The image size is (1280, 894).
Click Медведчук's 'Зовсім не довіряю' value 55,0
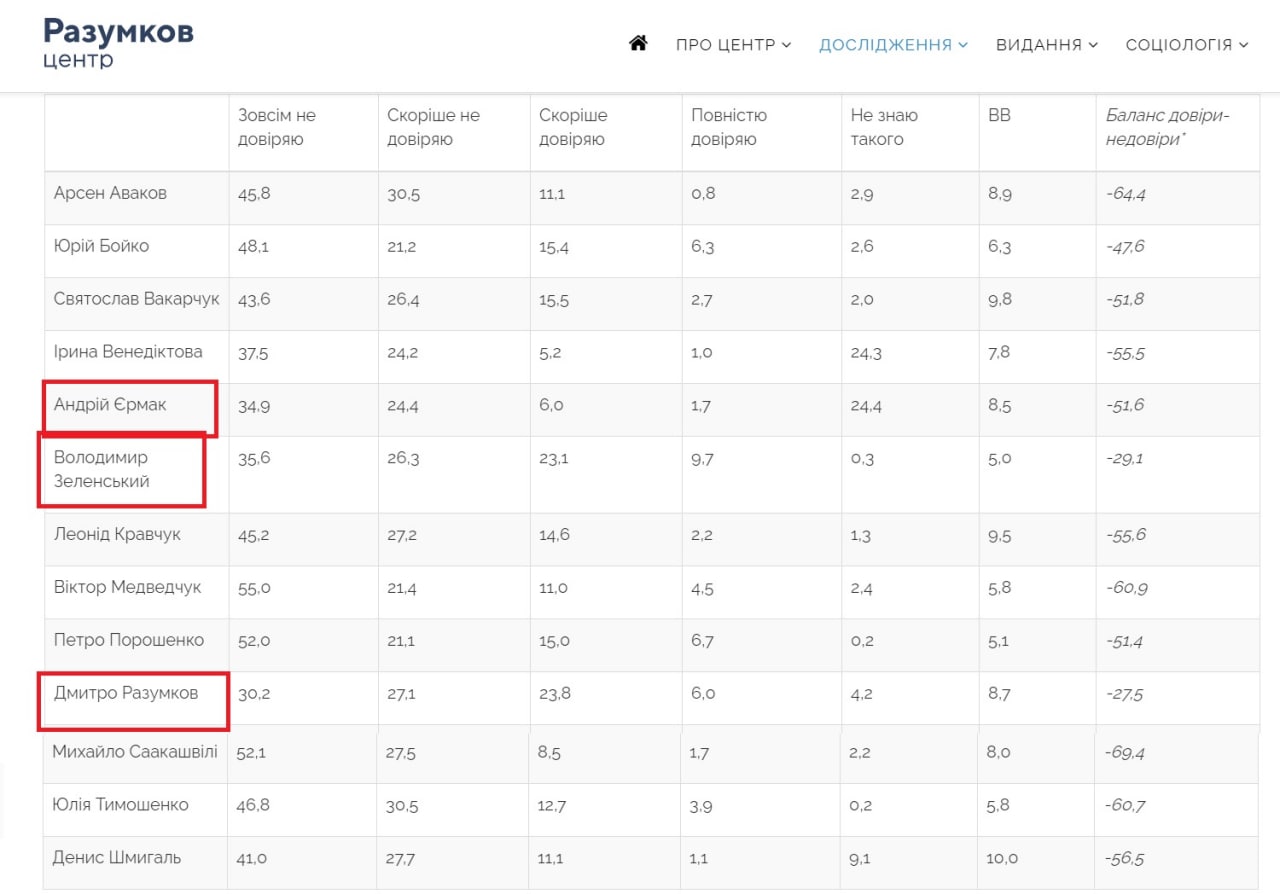(x=254, y=588)
